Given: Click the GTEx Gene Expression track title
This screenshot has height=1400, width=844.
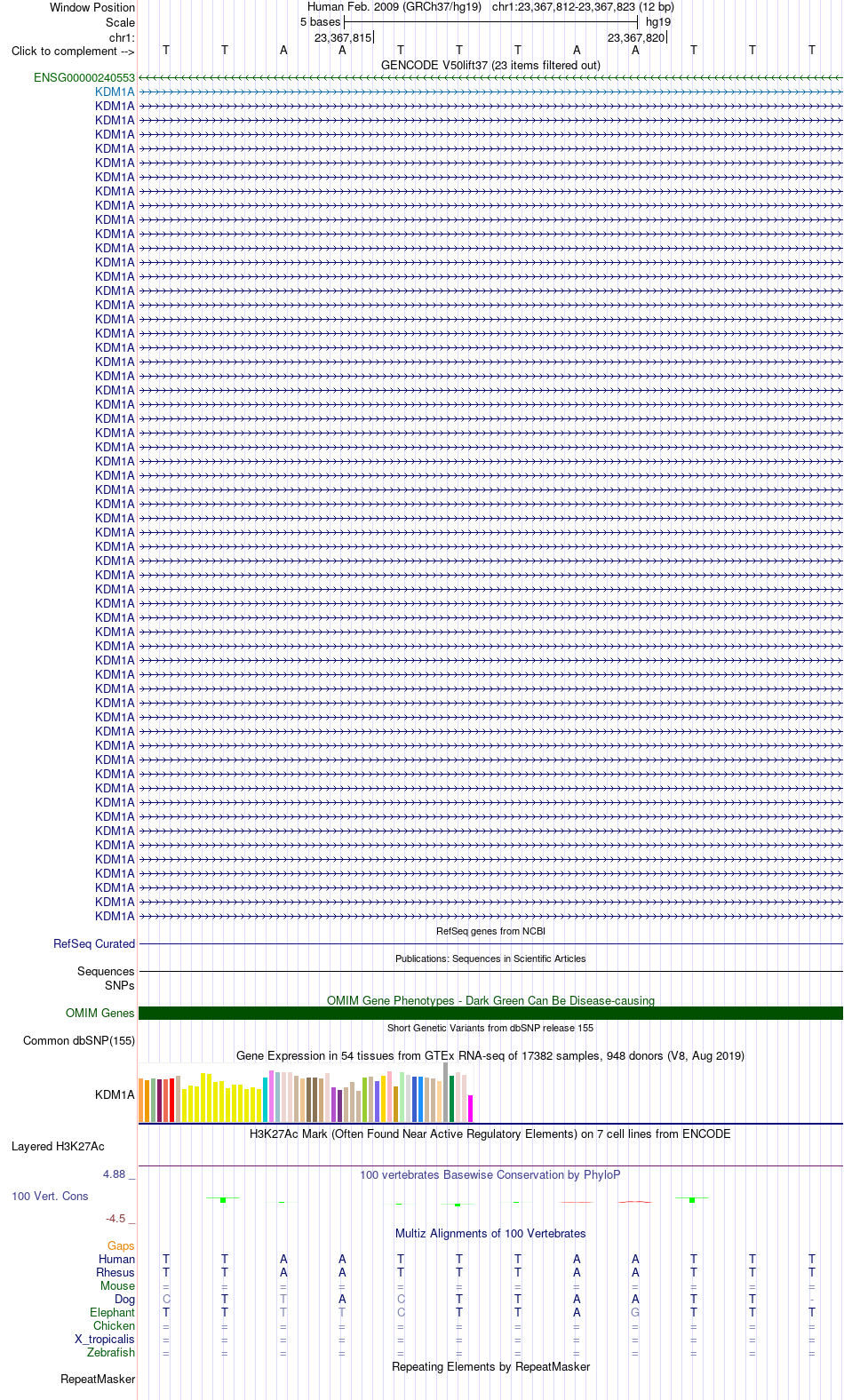Looking at the screenshot, I should [490, 1055].
